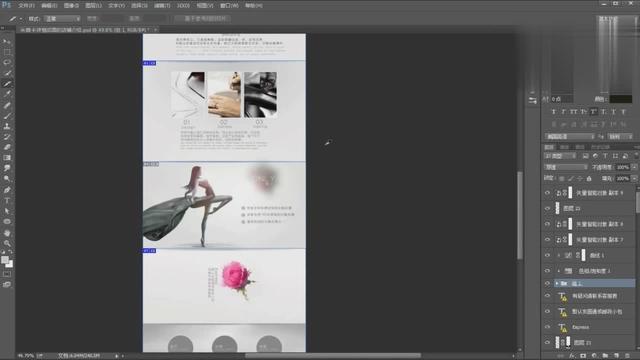Hide the selected group layer
The height and width of the screenshot is (360, 640).
(x=547, y=283)
